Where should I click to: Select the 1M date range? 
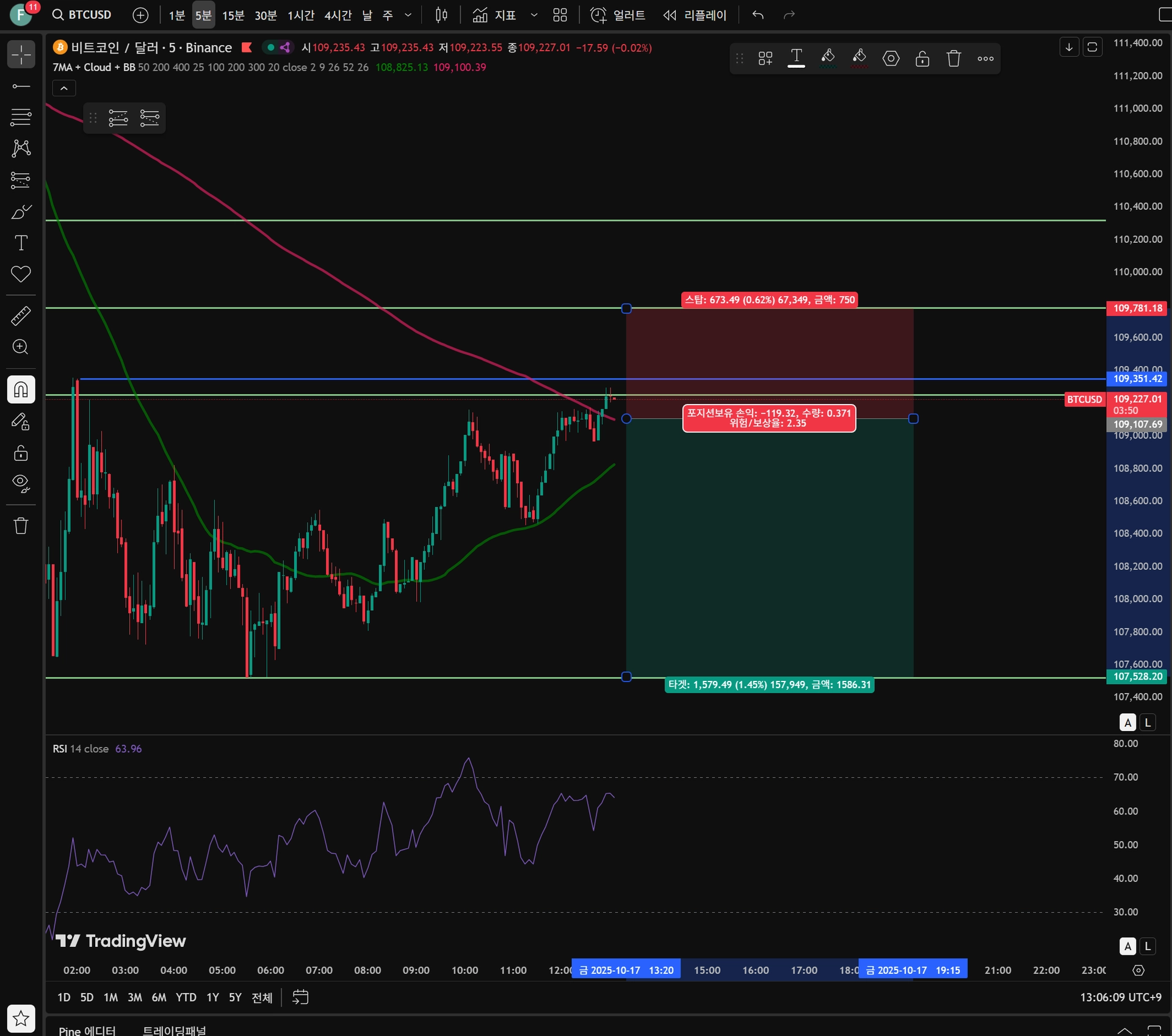tap(110, 998)
